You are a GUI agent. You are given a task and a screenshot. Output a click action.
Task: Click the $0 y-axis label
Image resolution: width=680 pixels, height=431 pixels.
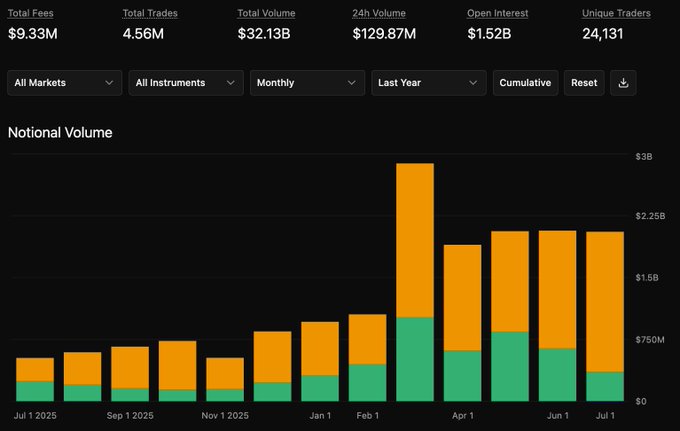[641, 402]
